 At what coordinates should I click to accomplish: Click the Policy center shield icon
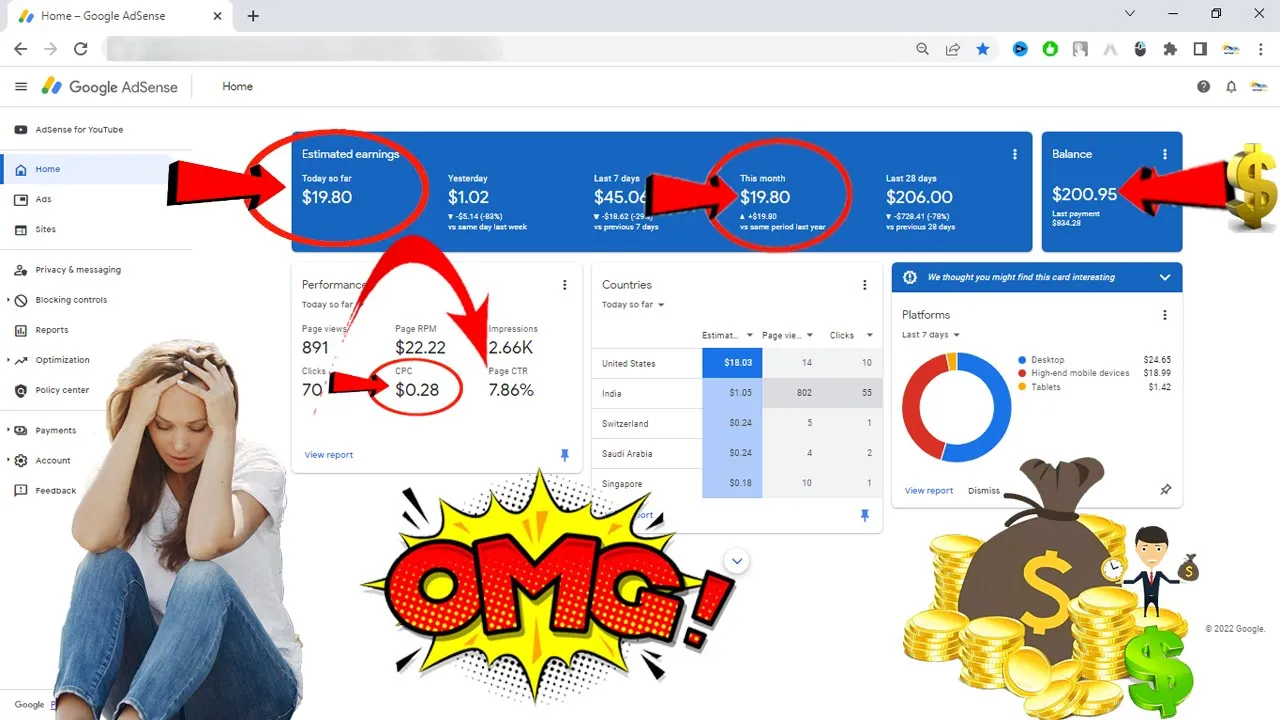point(21,390)
